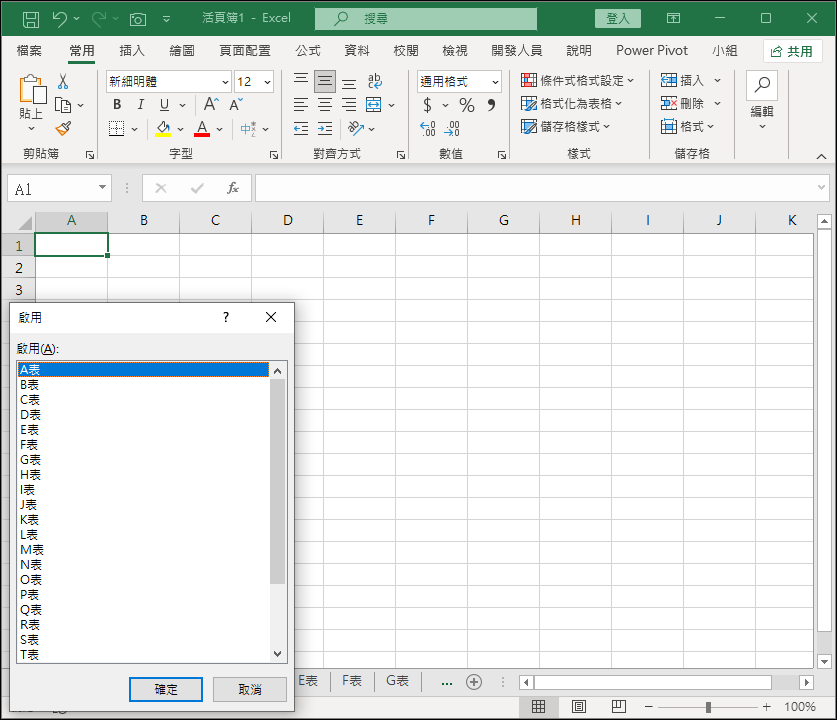Increase font size with A^ icon
Viewport: 837px width, 720px height.
[x=211, y=104]
